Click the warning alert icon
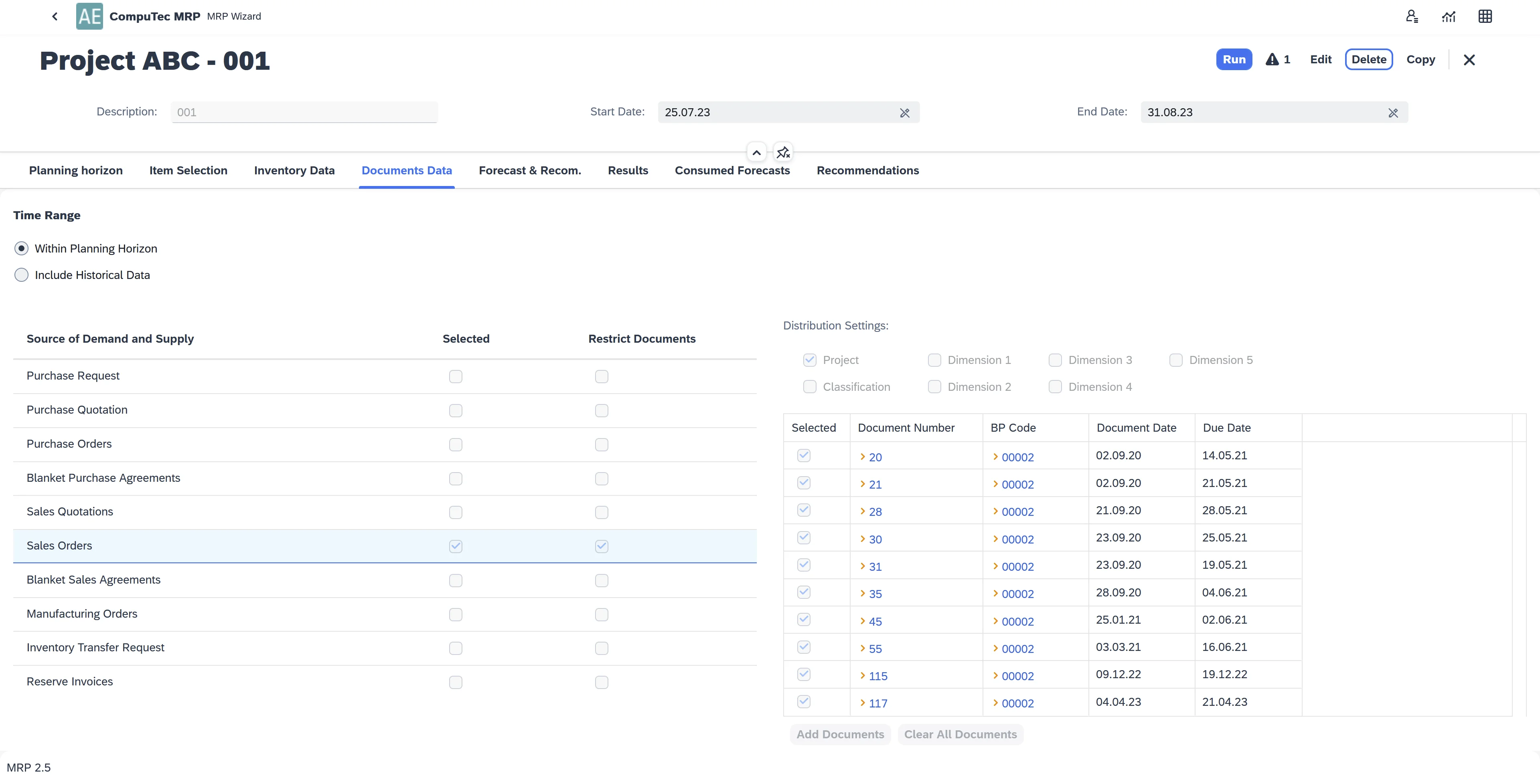 [x=1272, y=60]
